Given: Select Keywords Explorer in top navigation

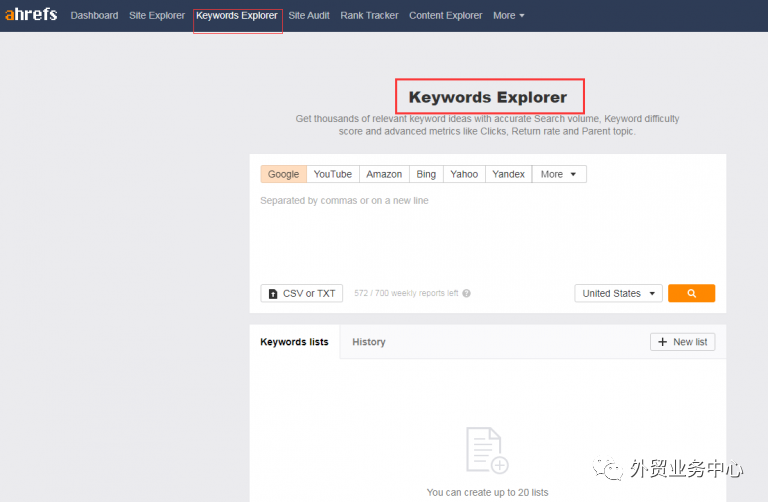Looking at the screenshot, I should click(237, 16).
